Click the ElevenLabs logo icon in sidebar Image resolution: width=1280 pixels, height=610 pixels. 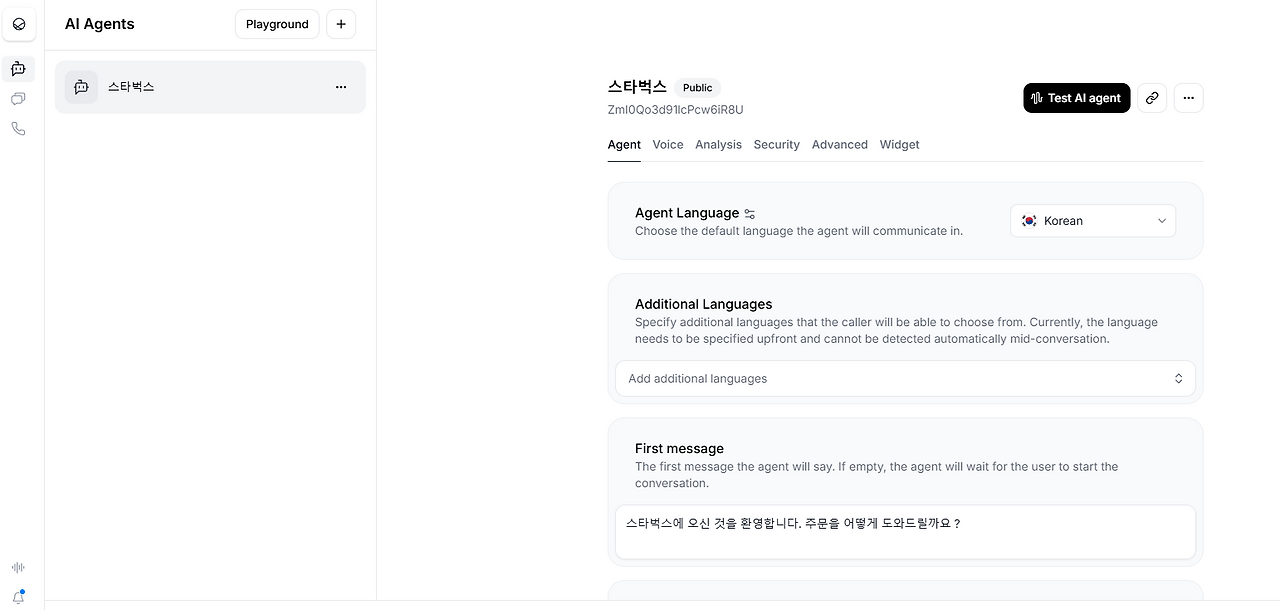tap(19, 24)
